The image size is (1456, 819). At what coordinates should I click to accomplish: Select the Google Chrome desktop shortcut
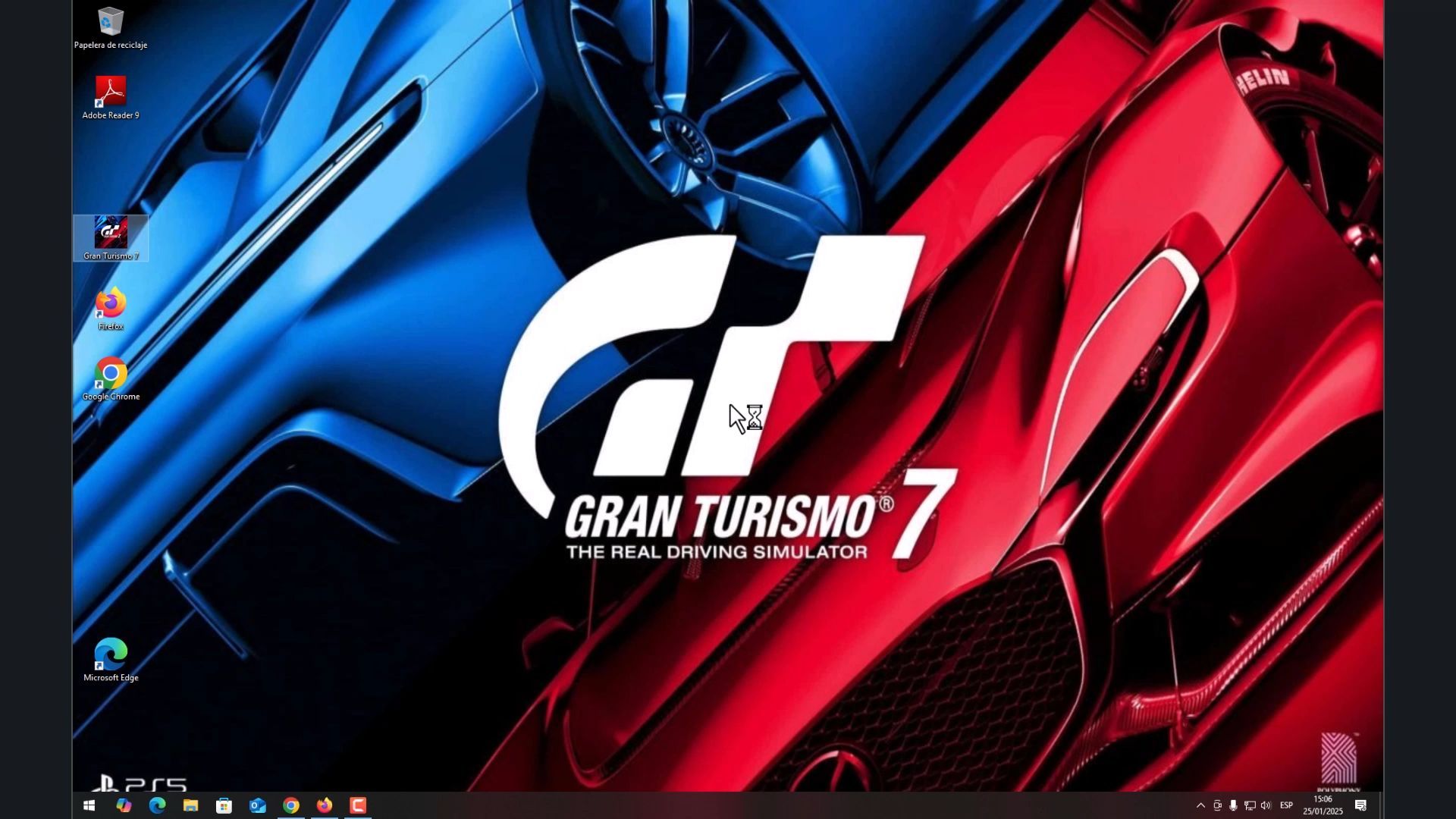pos(111,379)
